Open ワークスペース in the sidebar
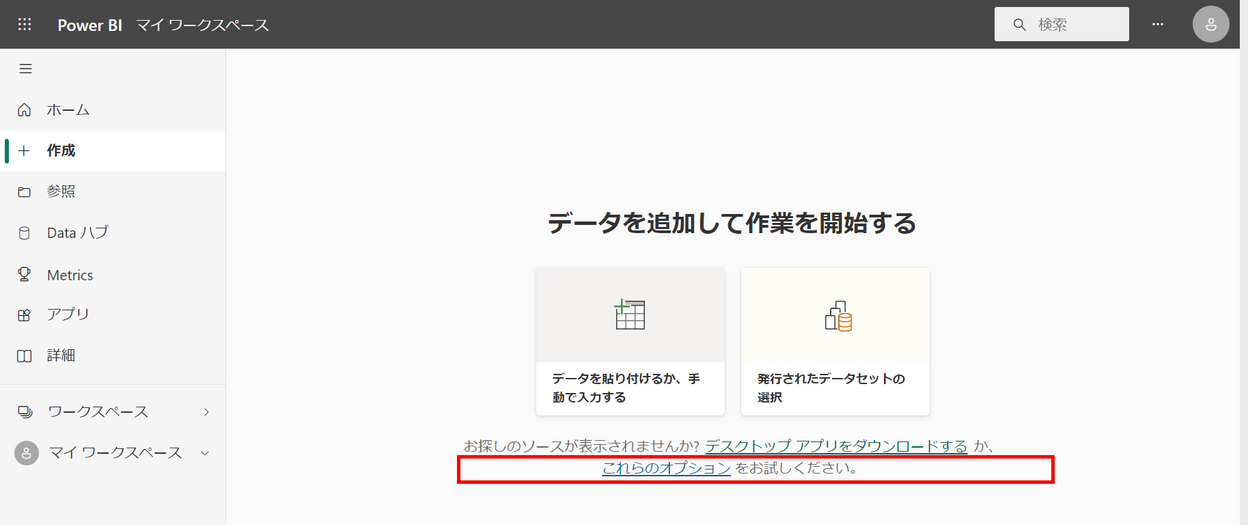Screen dimensions: 1248x525 click(x=112, y=412)
